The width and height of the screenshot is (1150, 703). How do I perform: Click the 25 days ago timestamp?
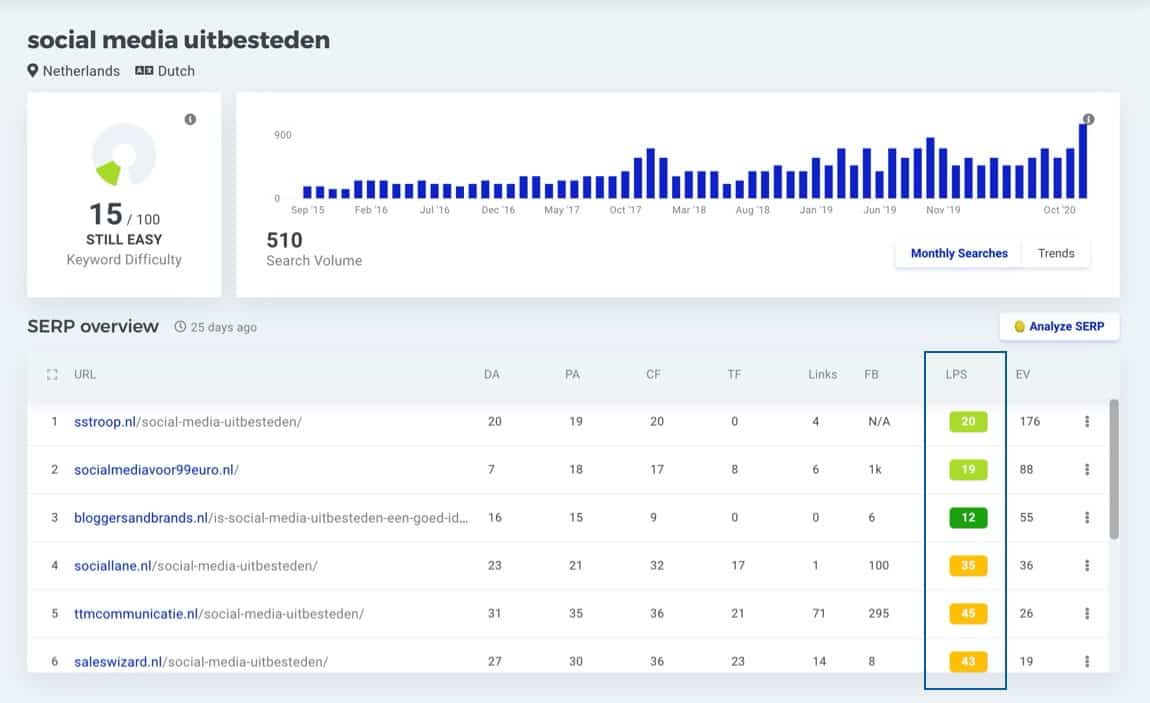tap(224, 327)
